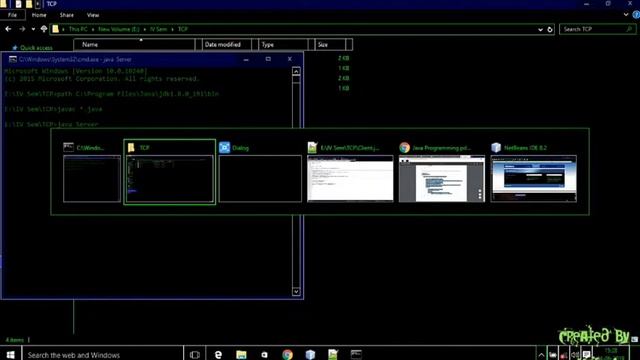Select TCP breadcrumb in address bar
Screen dimensions: 640x360
[182, 29]
